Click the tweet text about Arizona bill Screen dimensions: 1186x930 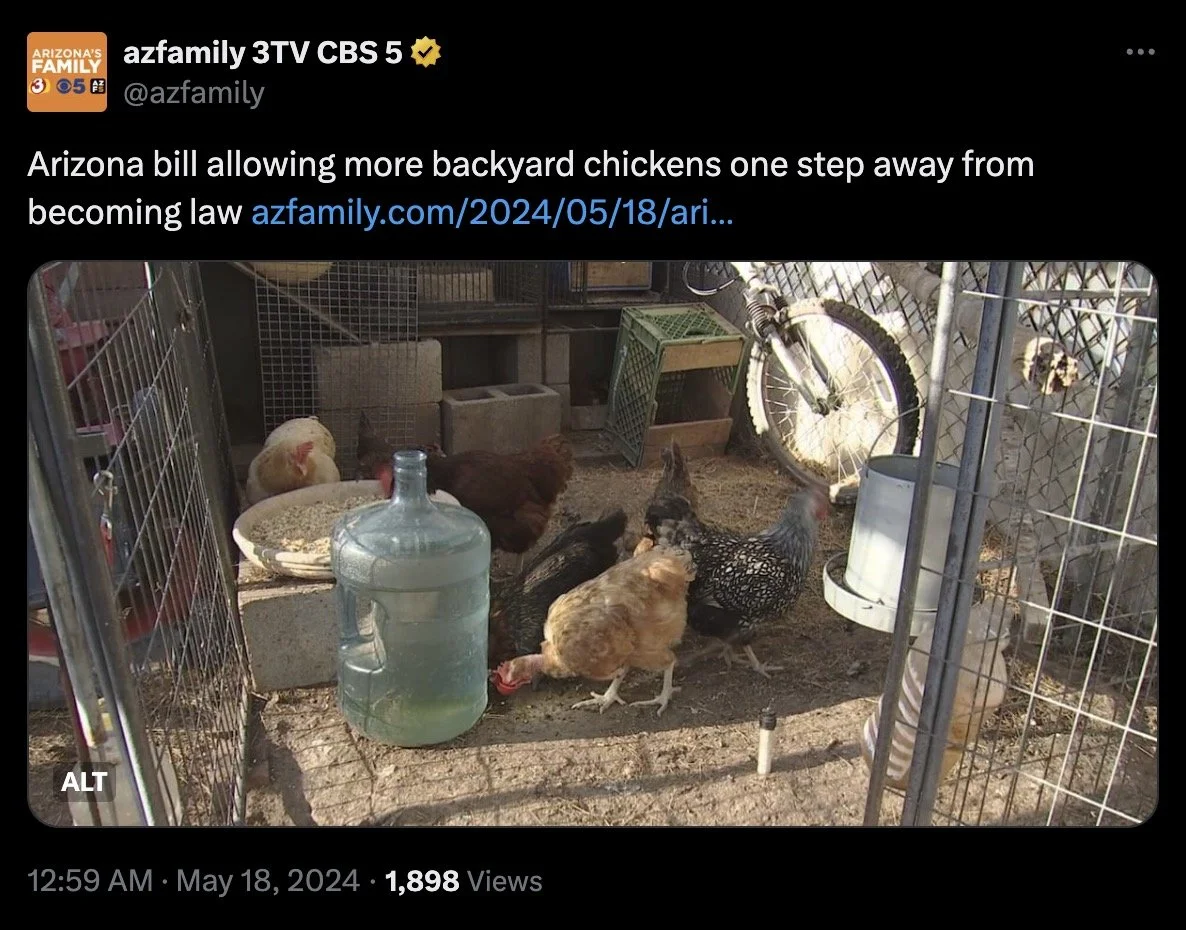(x=530, y=188)
